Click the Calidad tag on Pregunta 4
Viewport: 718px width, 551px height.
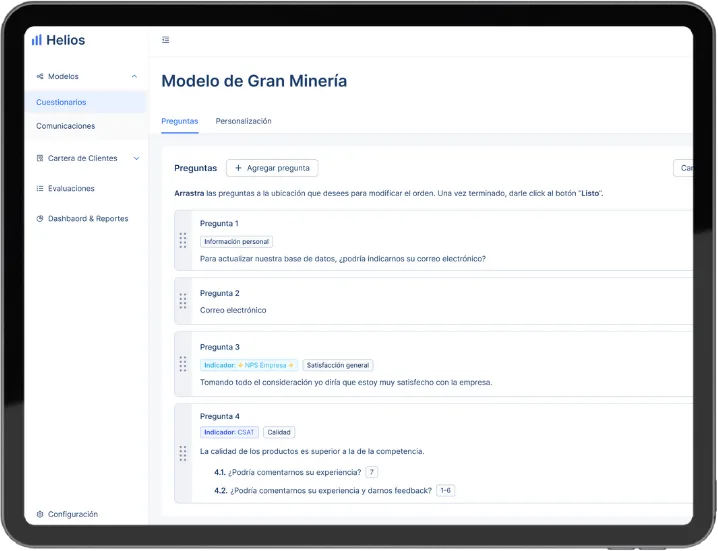279,432
